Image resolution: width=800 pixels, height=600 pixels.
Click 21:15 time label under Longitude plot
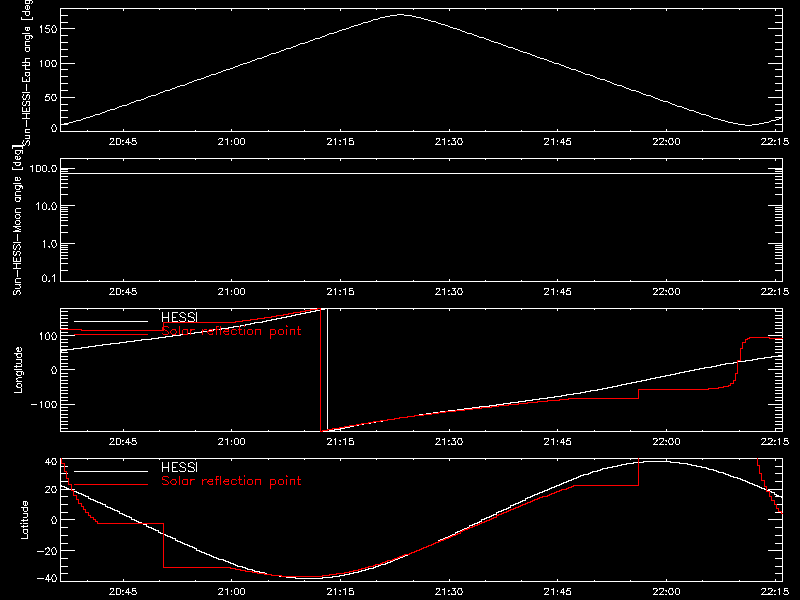tap(340, 442)
